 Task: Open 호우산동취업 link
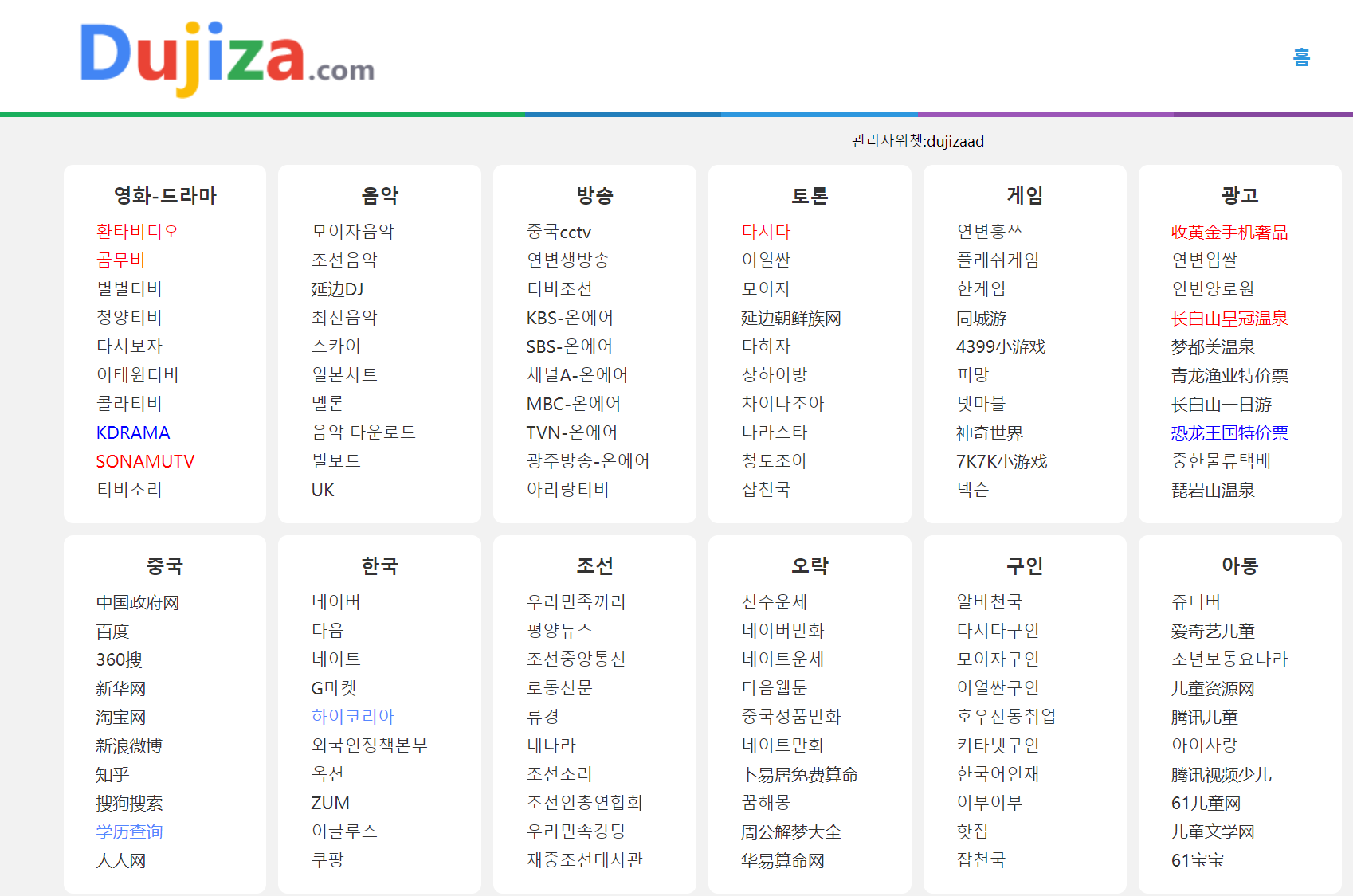1006,717
